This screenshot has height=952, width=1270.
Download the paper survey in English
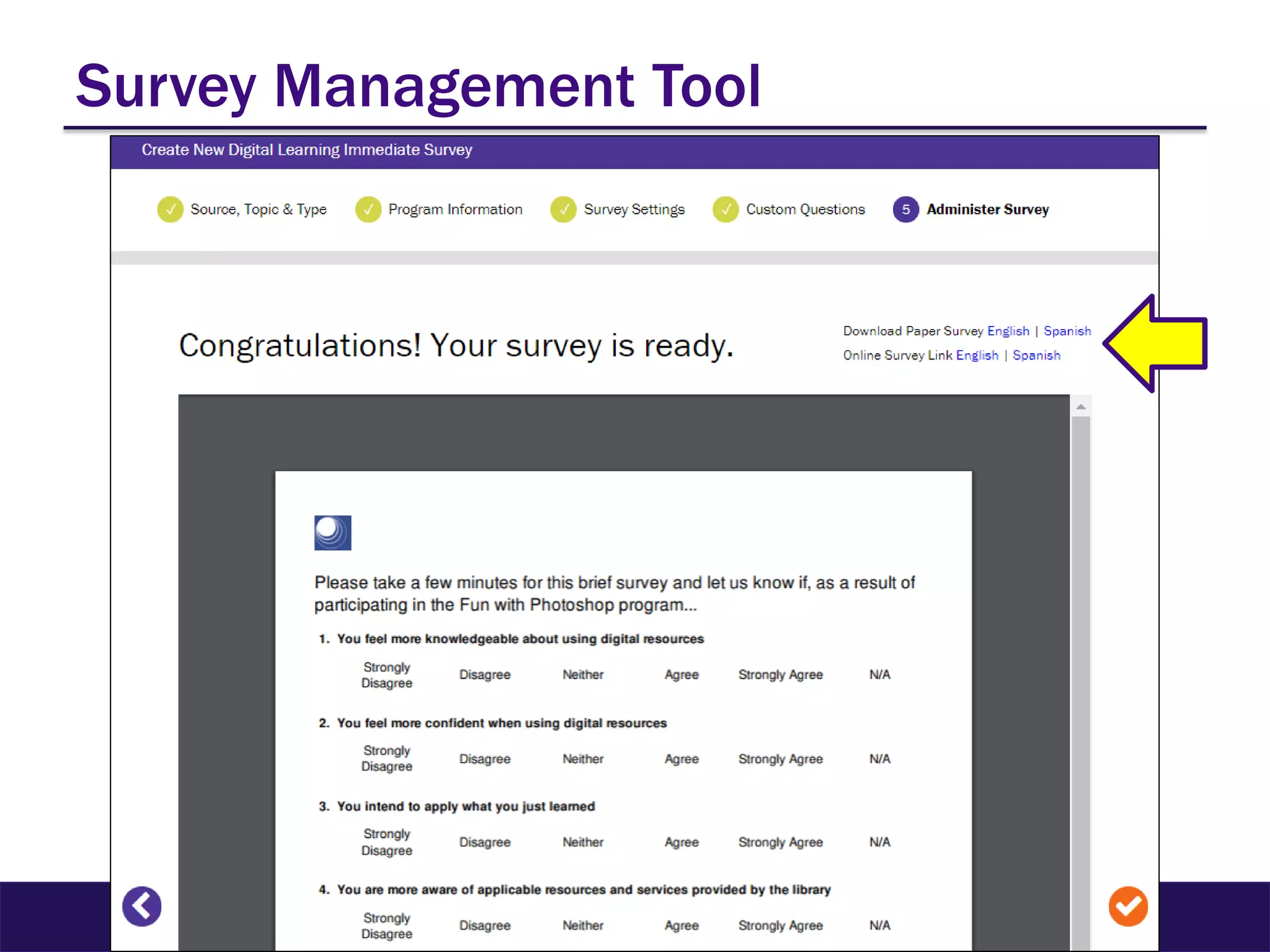click(1008, 331)
